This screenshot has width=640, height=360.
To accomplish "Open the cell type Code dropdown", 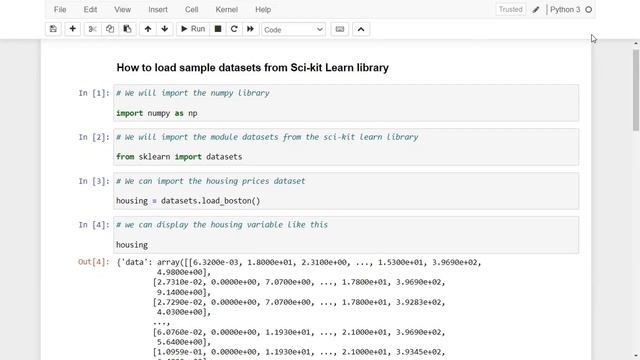I will point(293,29).
